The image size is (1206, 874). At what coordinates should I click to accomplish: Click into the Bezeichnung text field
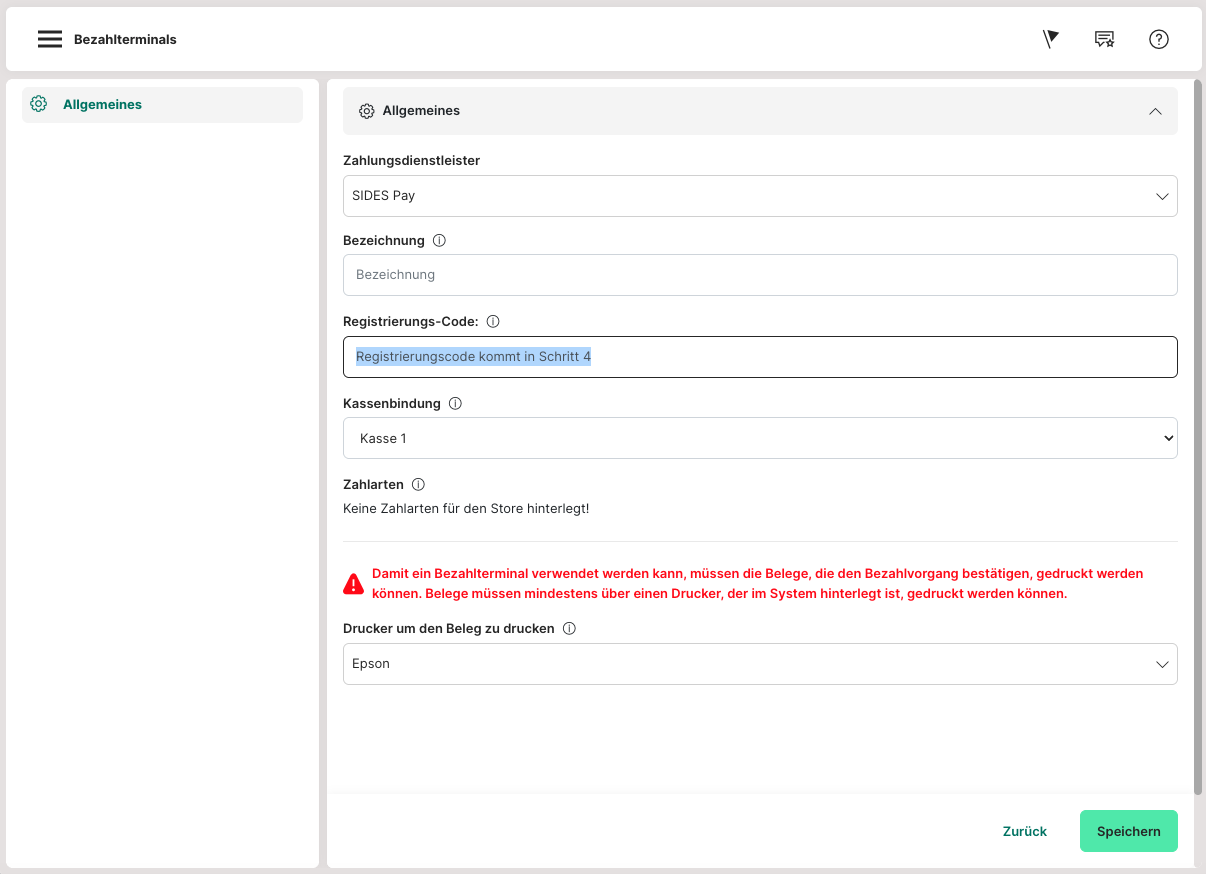(x=760, y=275)
